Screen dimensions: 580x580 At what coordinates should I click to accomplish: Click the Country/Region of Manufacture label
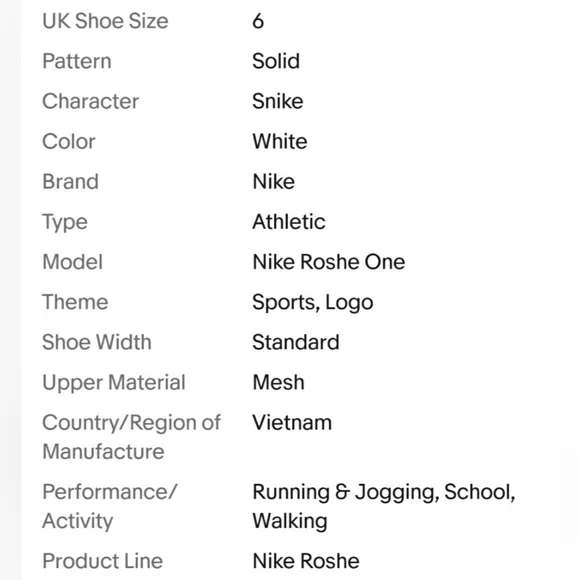coord(132,437)
